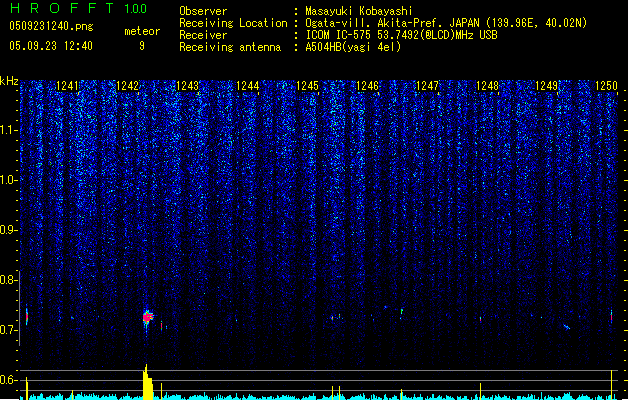Screen dimensions: 629x400
Task: Click the kHz axis unit label
Action: point(9,81)
